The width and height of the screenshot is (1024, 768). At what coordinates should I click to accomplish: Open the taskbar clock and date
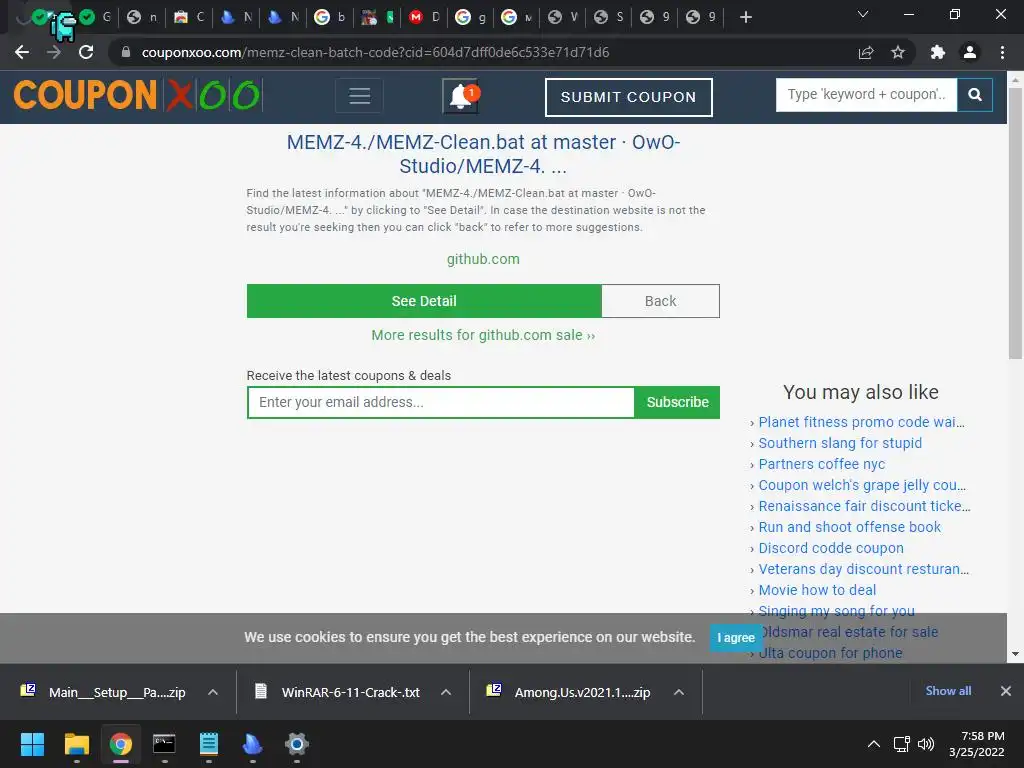click(x=977, y=744)
